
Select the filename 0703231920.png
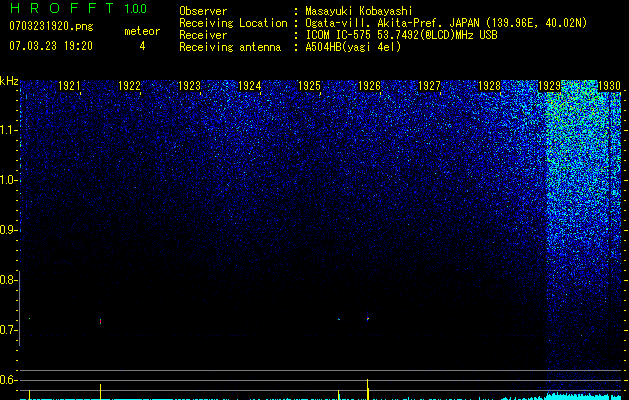coord(51,26)
